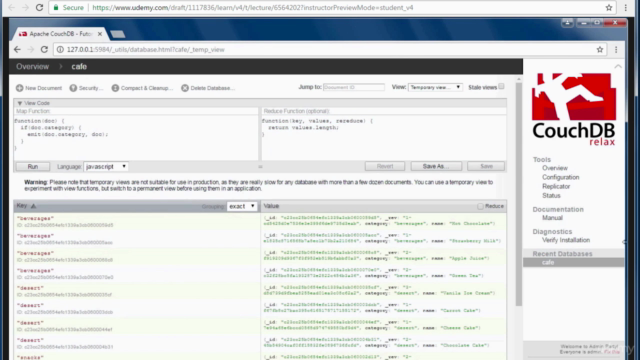
Task: Run the temporary view
Action: tap(33, 167)
